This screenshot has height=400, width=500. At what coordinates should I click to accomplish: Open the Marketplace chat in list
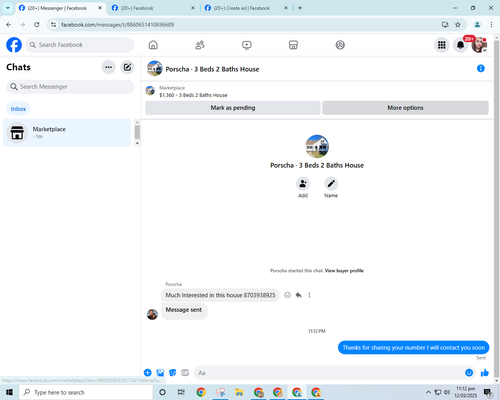pyautogui.click(x=67, y=133)
